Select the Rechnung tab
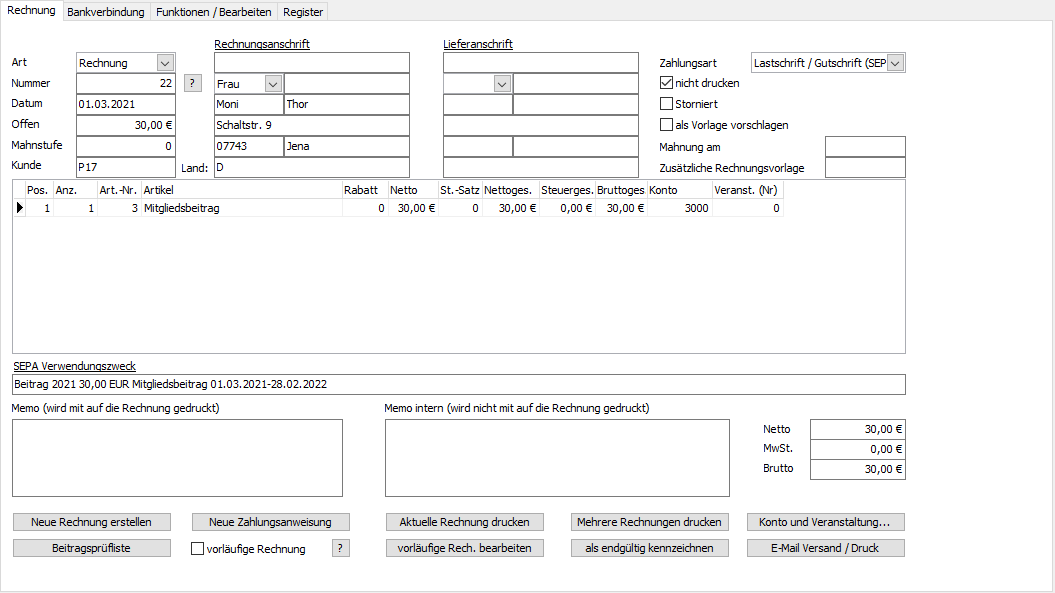 31,10
